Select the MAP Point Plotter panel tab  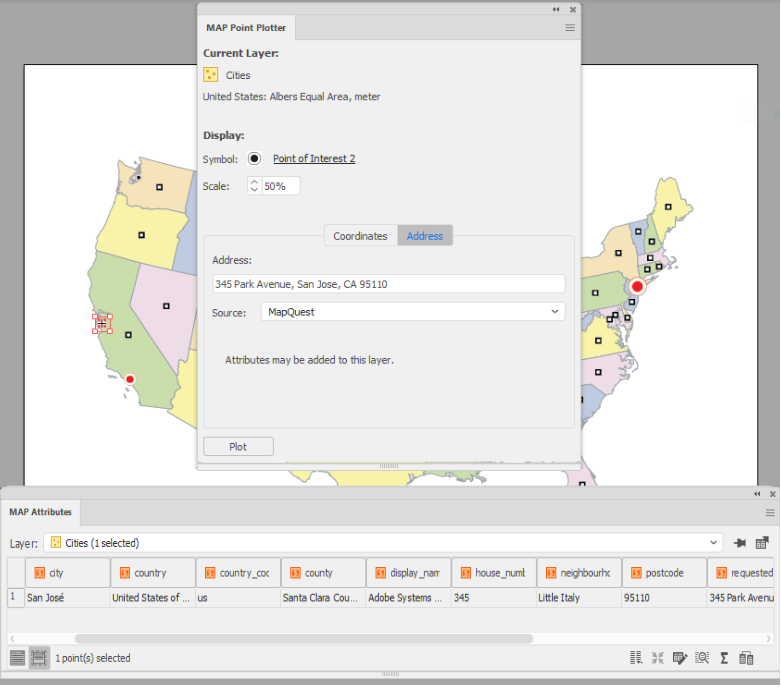246,28
